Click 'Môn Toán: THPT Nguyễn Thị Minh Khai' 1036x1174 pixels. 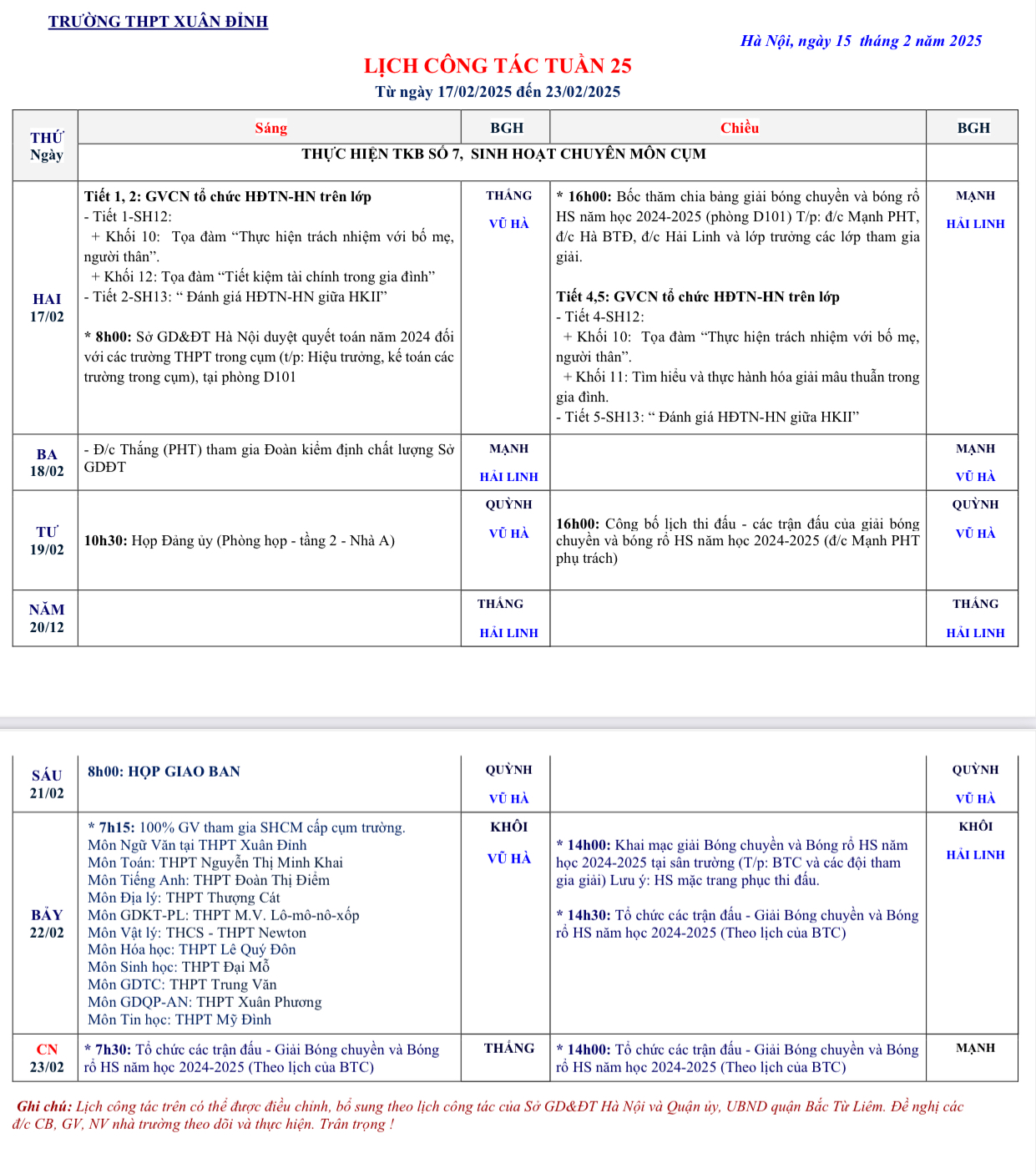pos(215,863)
